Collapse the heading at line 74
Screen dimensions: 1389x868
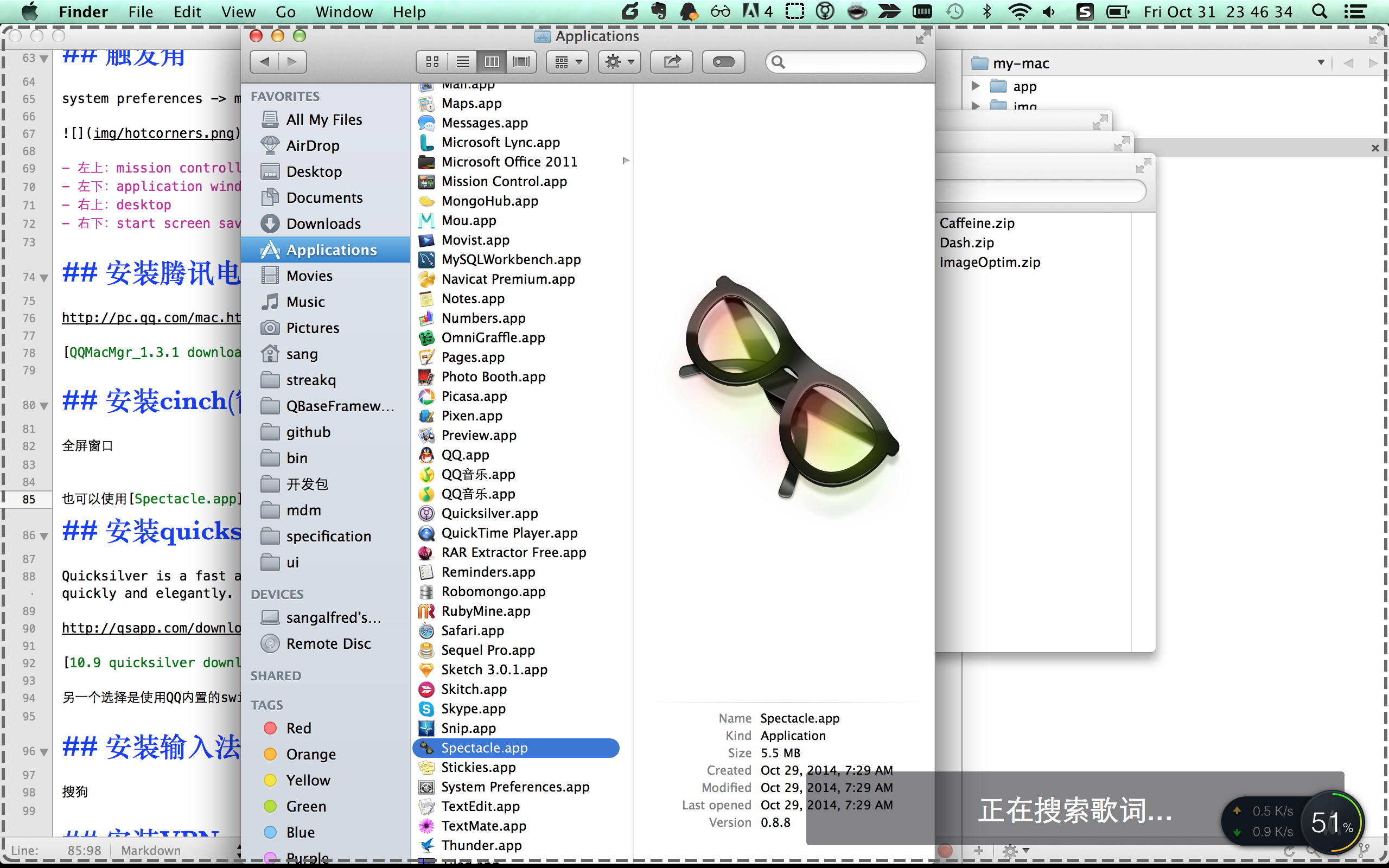[44, 278]
